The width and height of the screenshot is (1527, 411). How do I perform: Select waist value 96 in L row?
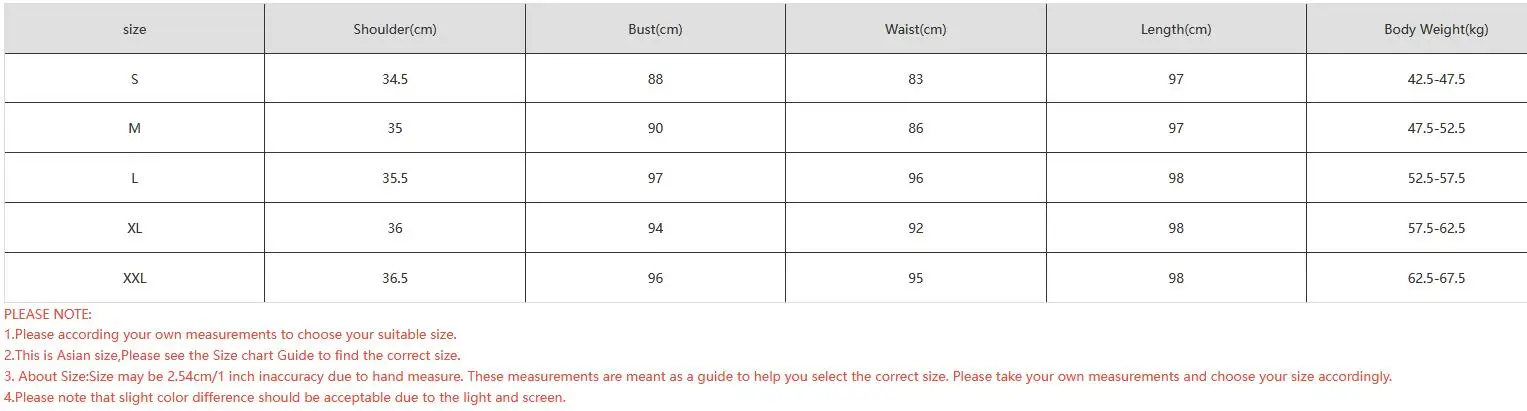tap(915, 179)
